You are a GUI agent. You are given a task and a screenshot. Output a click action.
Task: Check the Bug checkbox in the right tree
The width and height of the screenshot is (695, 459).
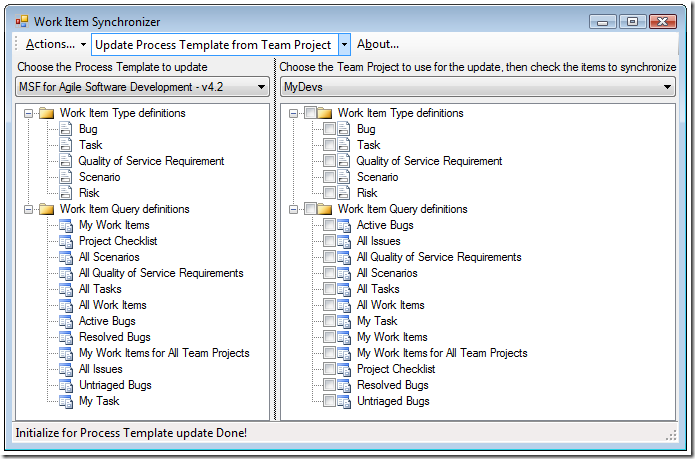click(x=329, y=129)
